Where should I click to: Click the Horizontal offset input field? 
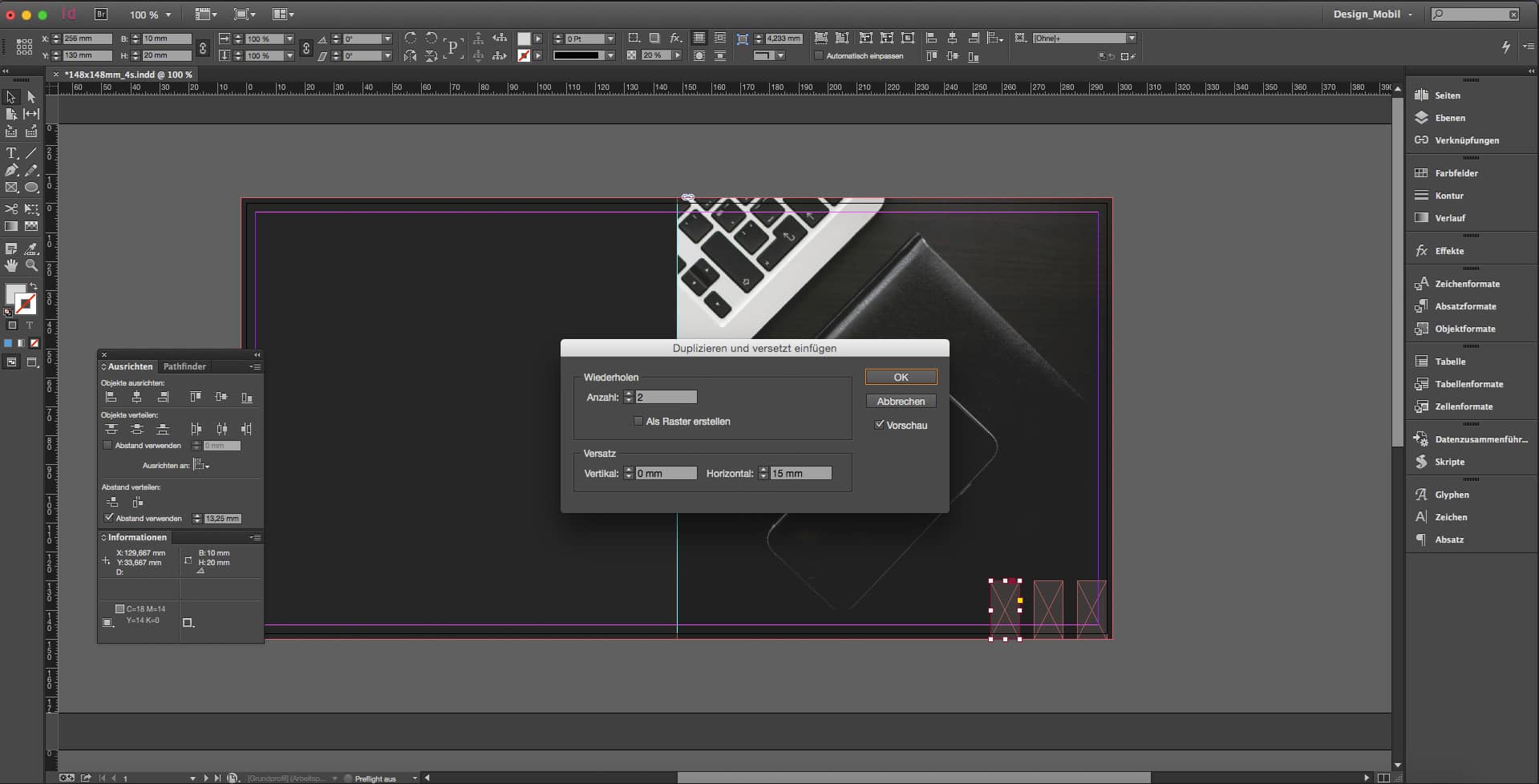coord(800,474)
